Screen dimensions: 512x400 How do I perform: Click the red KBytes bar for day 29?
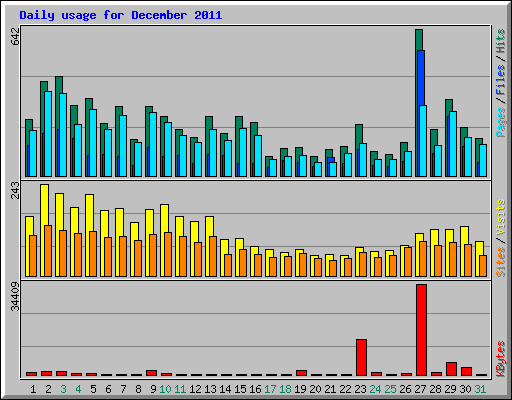tap(451, 369)
